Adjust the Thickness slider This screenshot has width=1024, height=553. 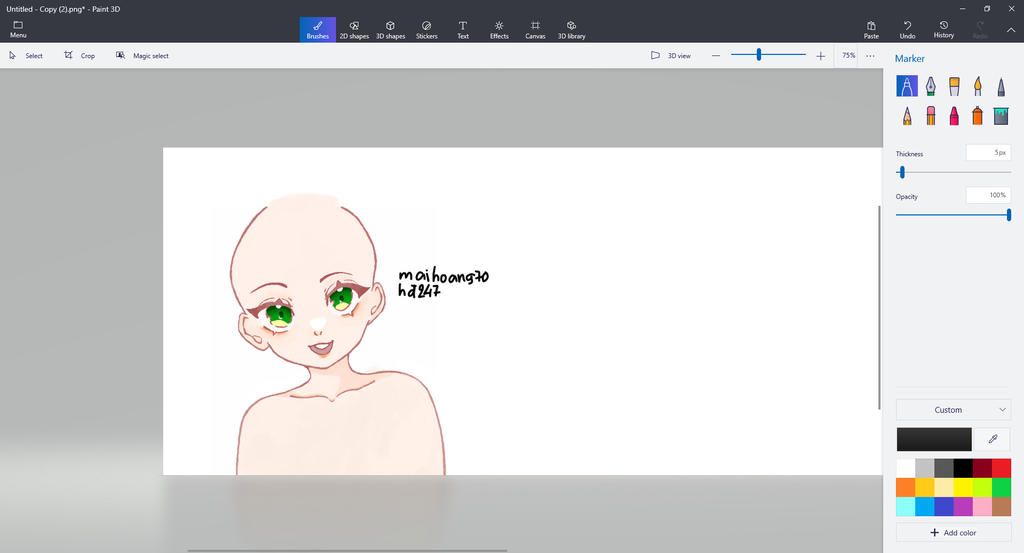tap(902, 172)
